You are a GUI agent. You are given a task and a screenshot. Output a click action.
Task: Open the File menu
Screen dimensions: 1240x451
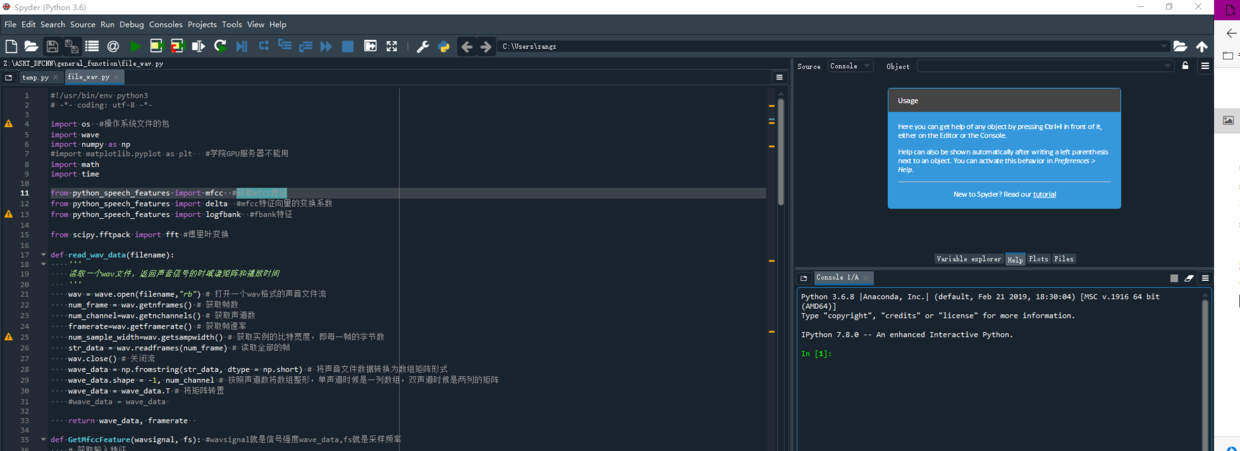[10, 24]
